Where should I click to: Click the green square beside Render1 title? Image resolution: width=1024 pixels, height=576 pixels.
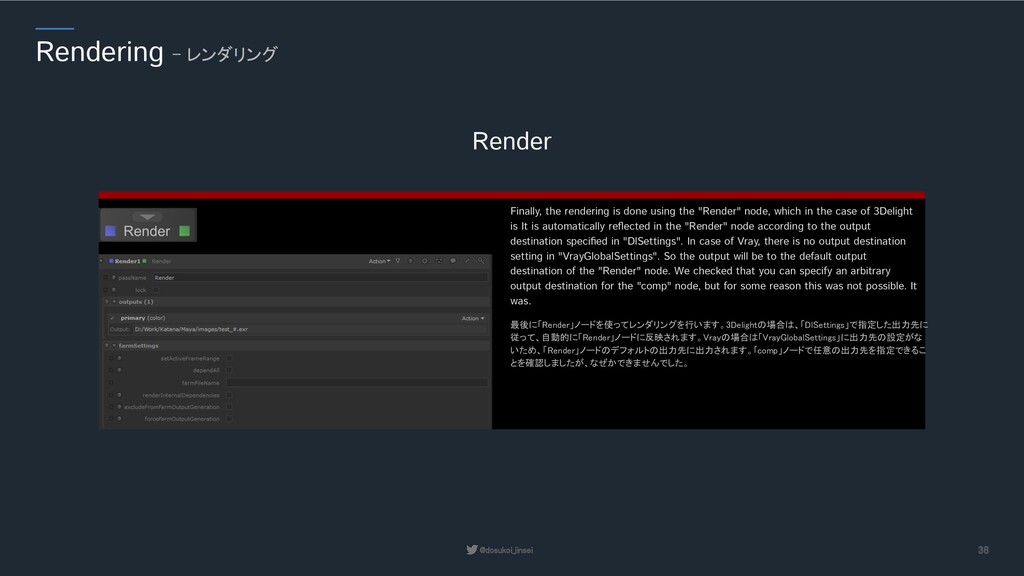pos(144,261)
